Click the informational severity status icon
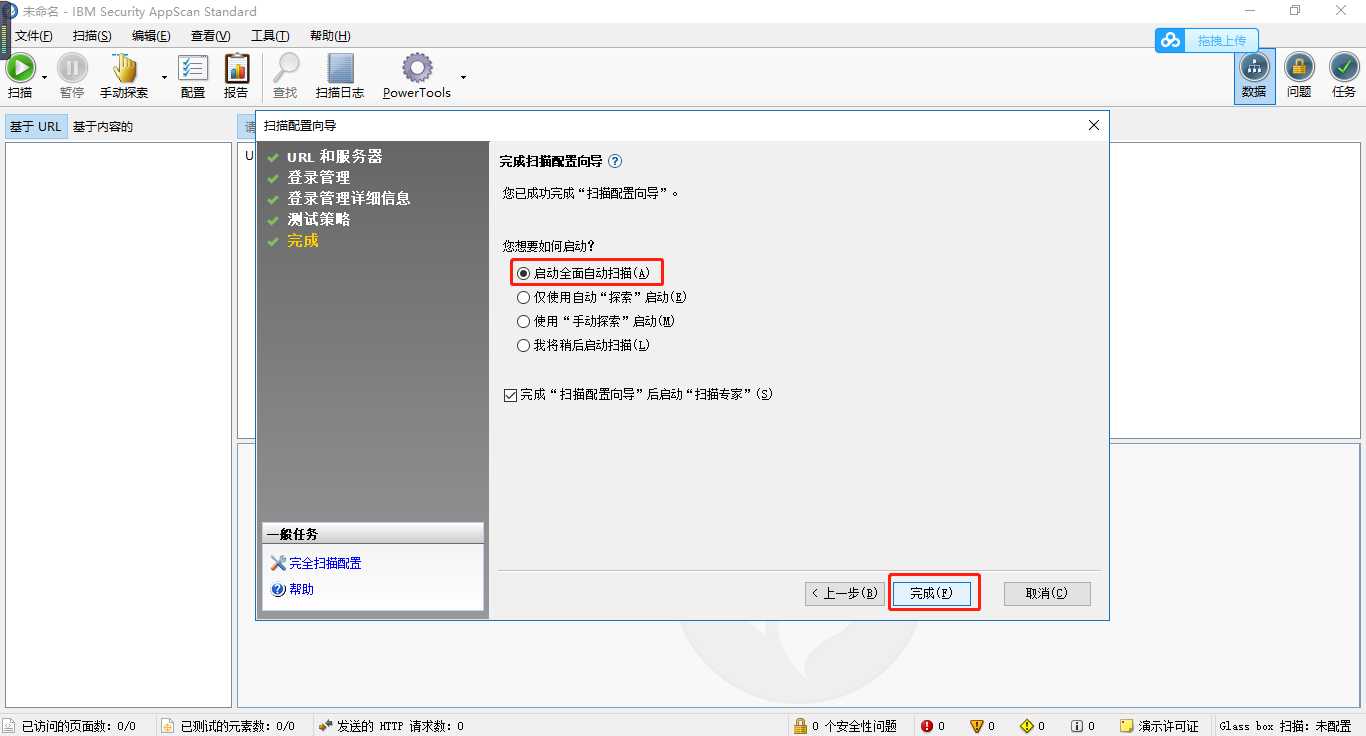Image resolution: width=1366 pixels, height=736 pixels. [x=1076, y=726]
